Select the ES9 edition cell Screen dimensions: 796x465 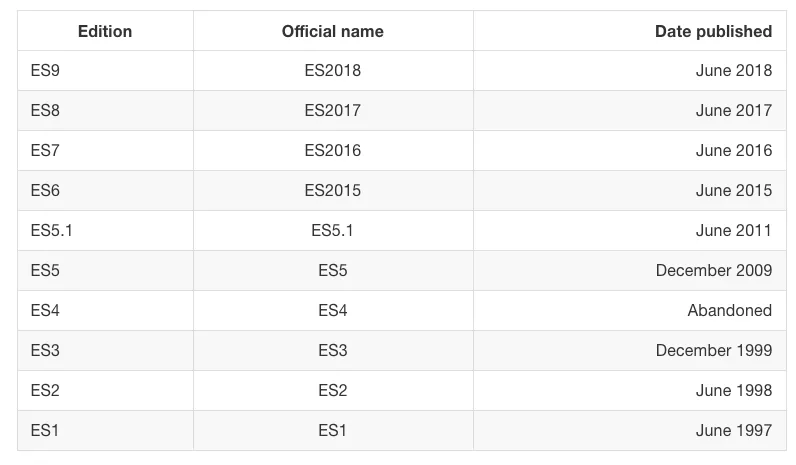pos(46,71)
